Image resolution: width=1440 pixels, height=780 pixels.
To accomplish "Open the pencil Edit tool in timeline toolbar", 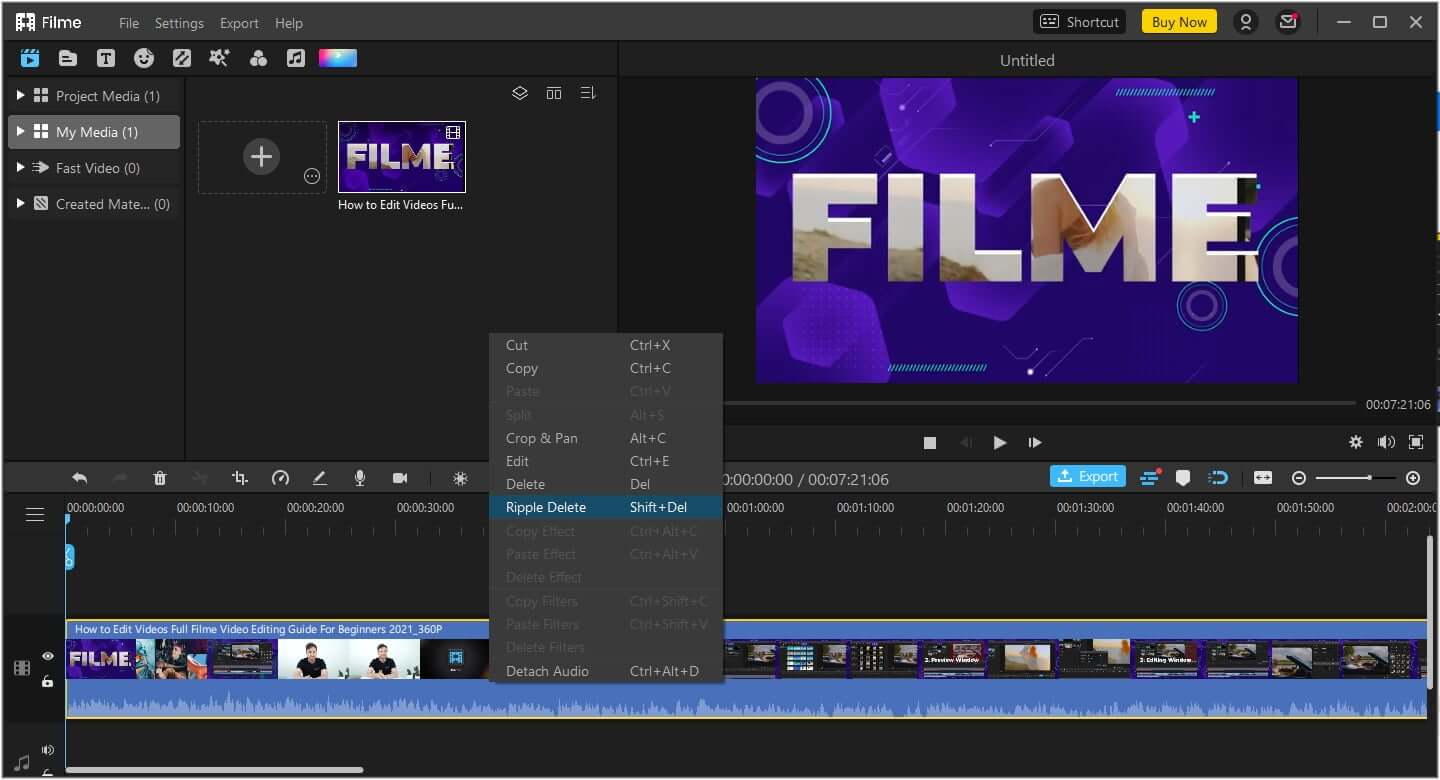I will click(320, 478).
